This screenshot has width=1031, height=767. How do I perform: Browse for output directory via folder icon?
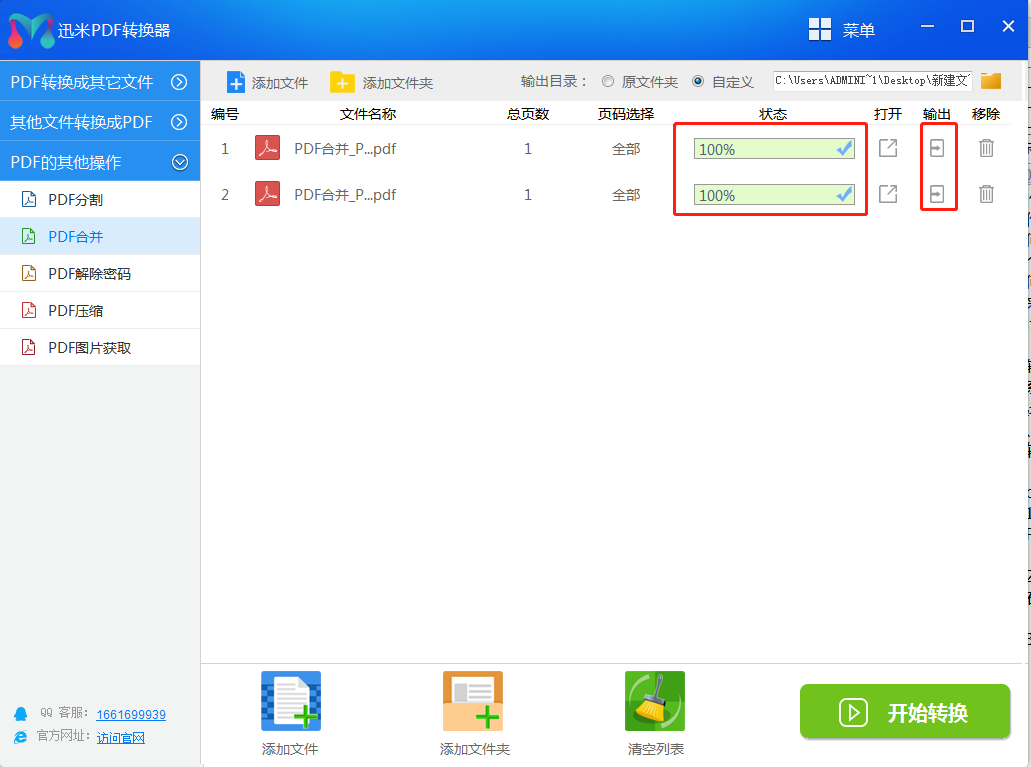click(x=991, y=81)
